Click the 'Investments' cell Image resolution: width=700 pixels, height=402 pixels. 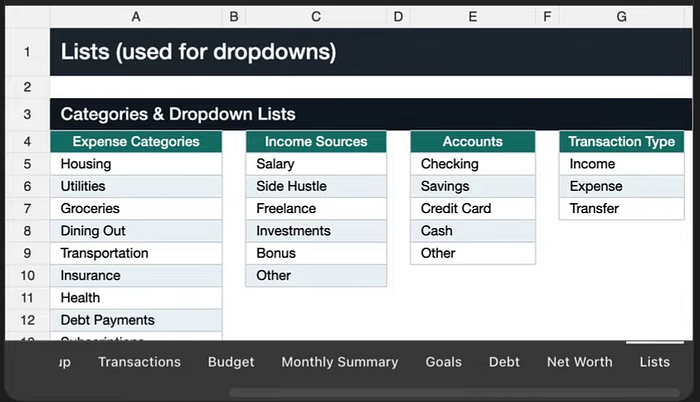[316, 231]
